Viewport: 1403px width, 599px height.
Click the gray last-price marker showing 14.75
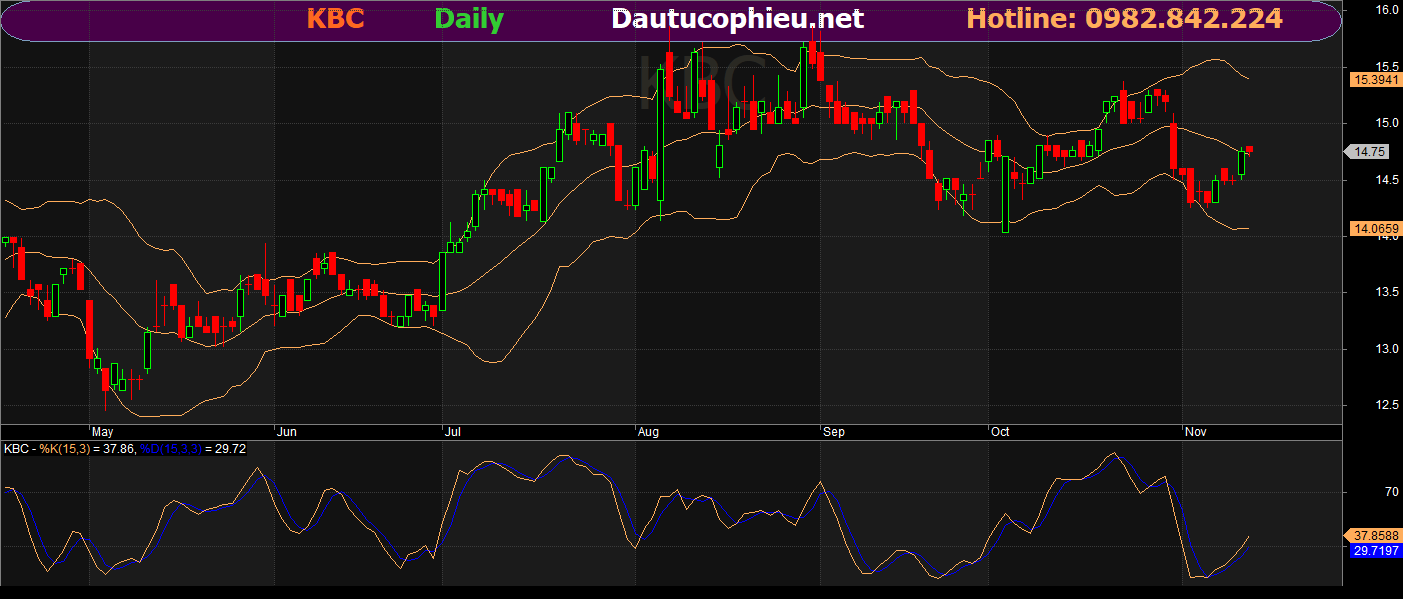tap(1369, 152)
